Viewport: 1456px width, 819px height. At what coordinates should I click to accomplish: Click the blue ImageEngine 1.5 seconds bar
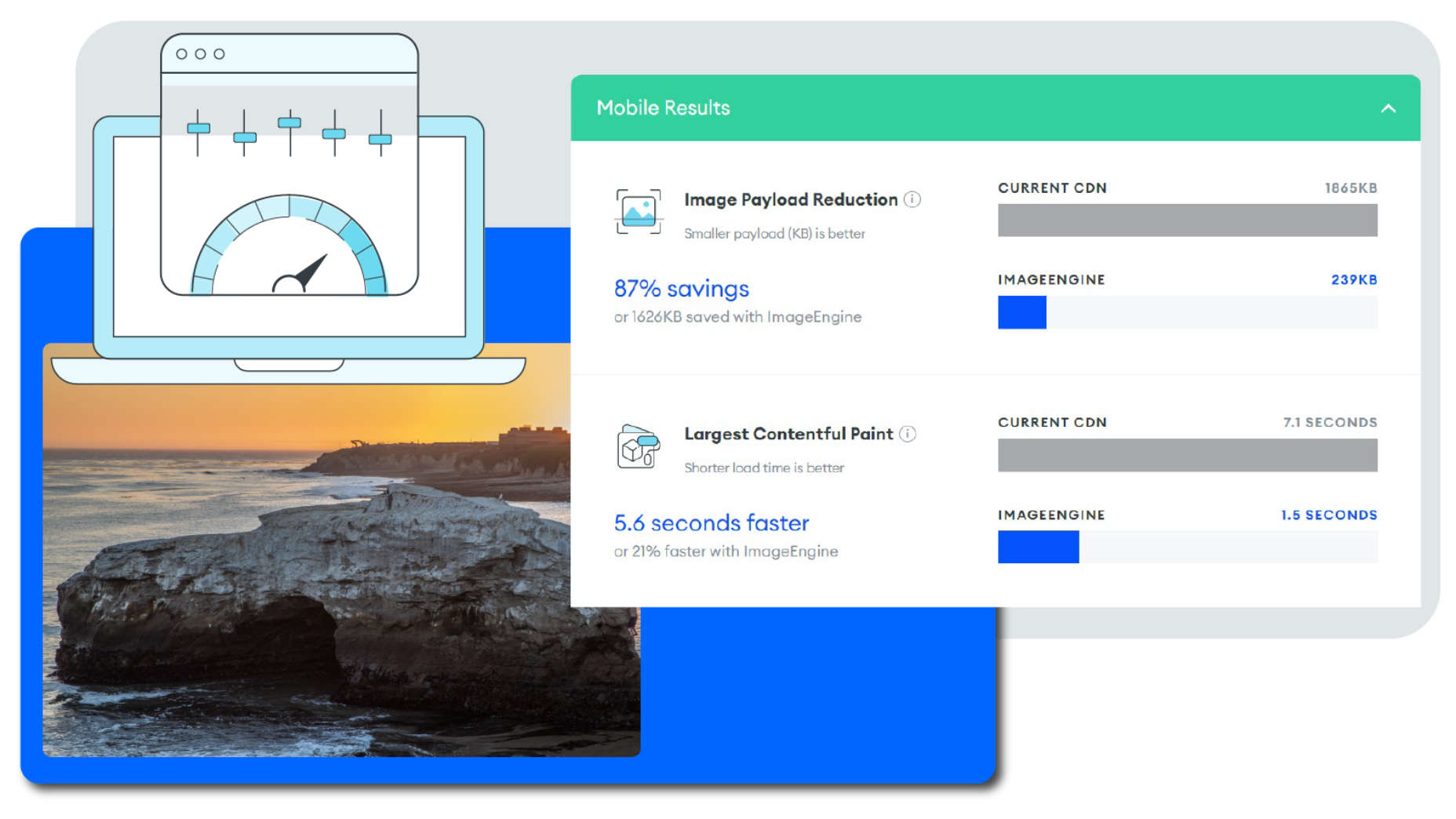[1038, 547]
